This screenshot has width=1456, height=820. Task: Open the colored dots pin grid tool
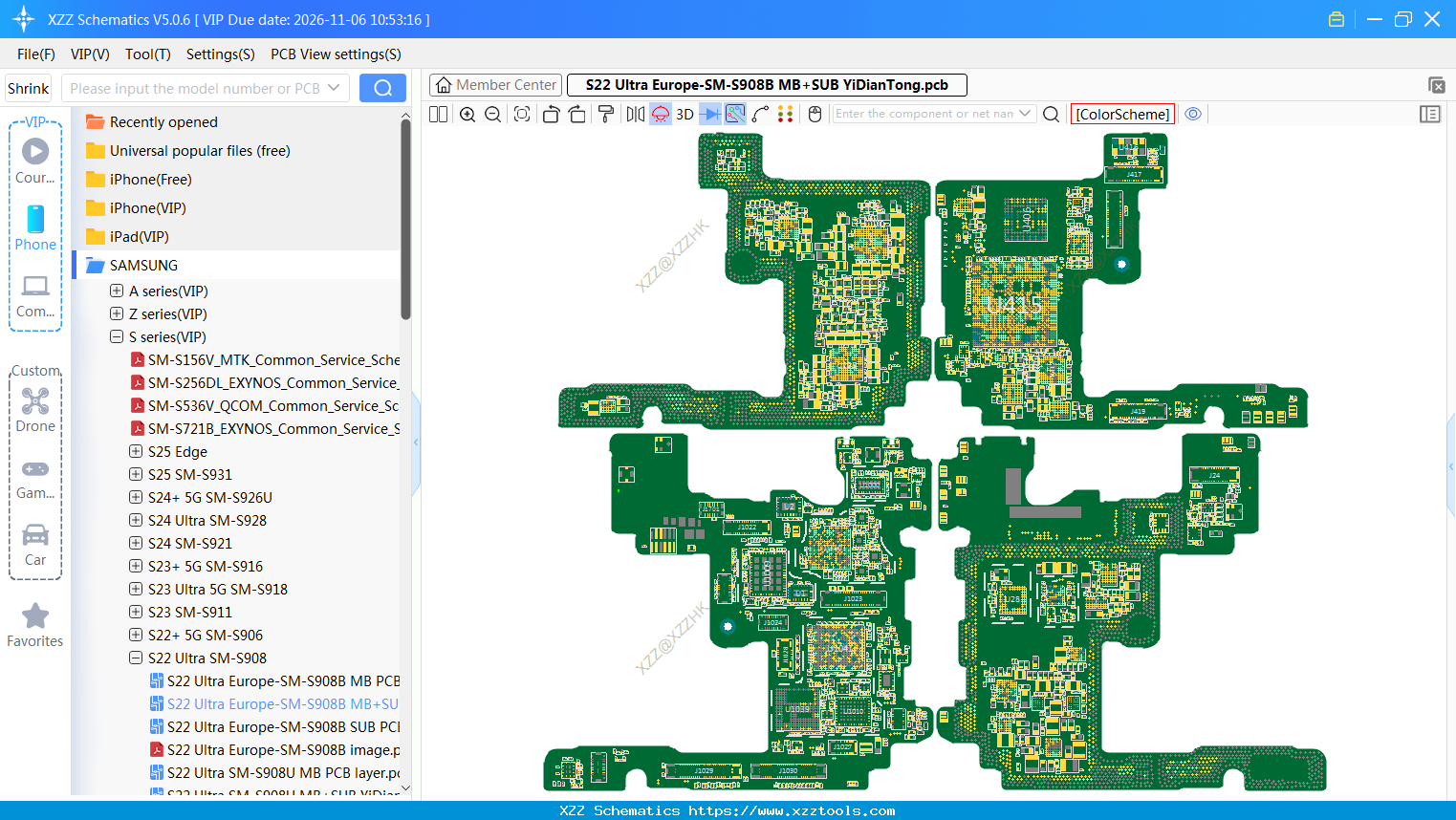click(786, 115)
